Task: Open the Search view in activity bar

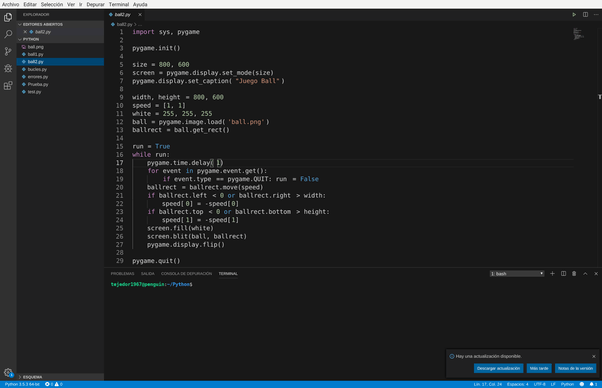Action: 8,35
